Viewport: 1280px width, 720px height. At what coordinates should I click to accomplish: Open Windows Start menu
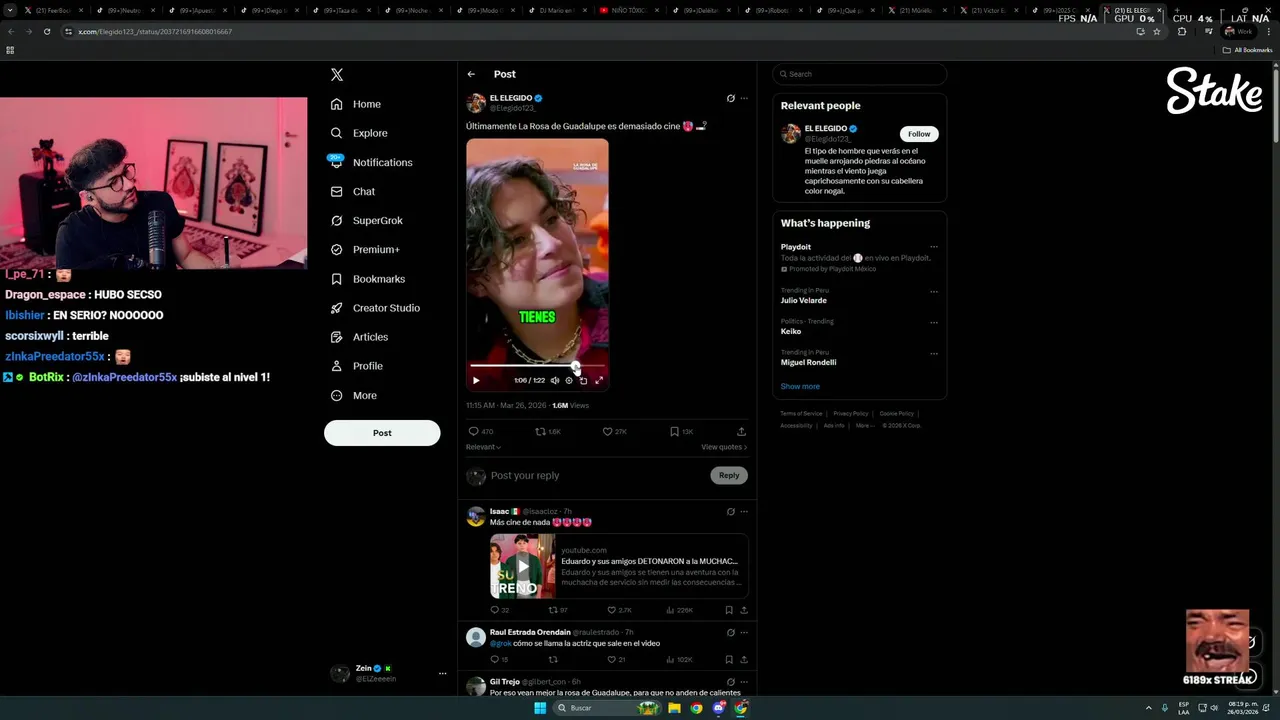540,708
